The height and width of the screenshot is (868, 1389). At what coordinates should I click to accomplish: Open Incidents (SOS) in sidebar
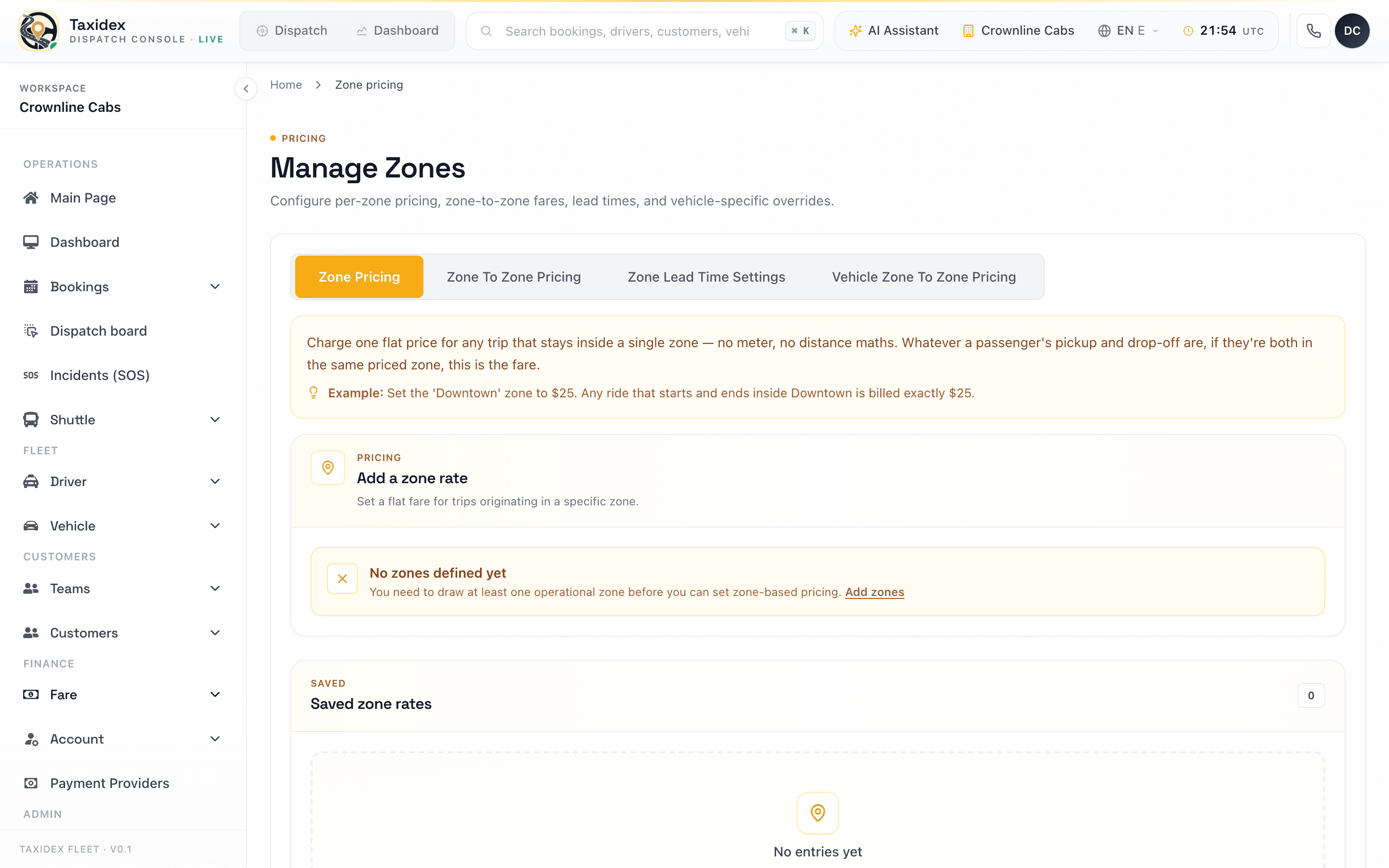click(122, 376)
